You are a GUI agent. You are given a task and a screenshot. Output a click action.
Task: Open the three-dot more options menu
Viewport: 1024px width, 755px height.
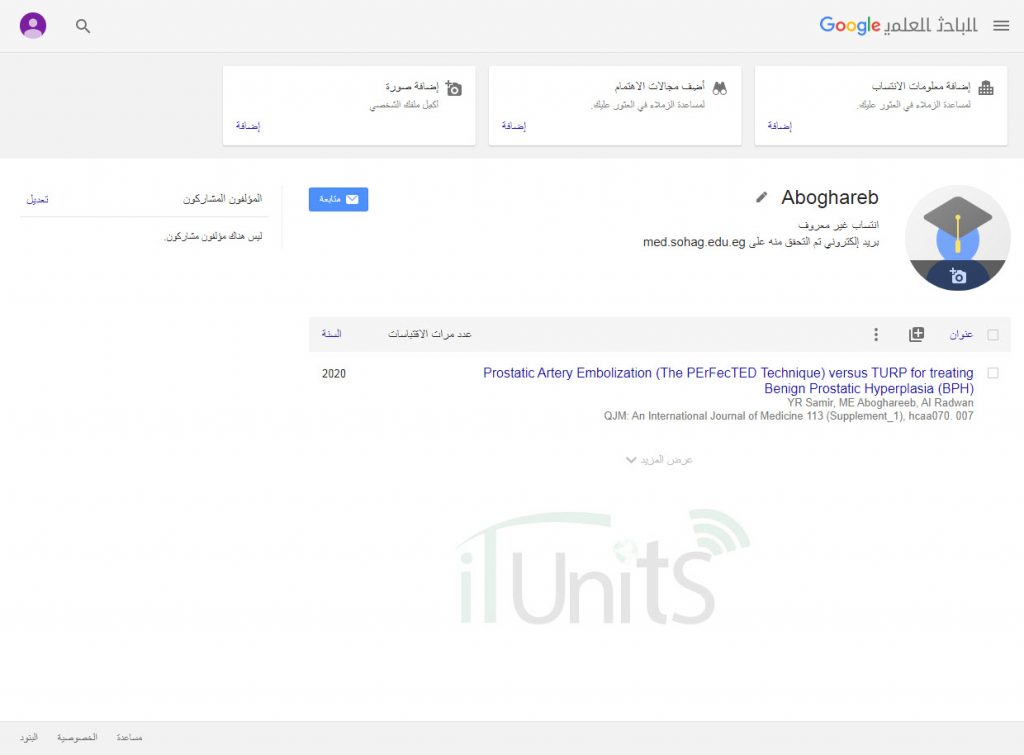tap(876, 334)
